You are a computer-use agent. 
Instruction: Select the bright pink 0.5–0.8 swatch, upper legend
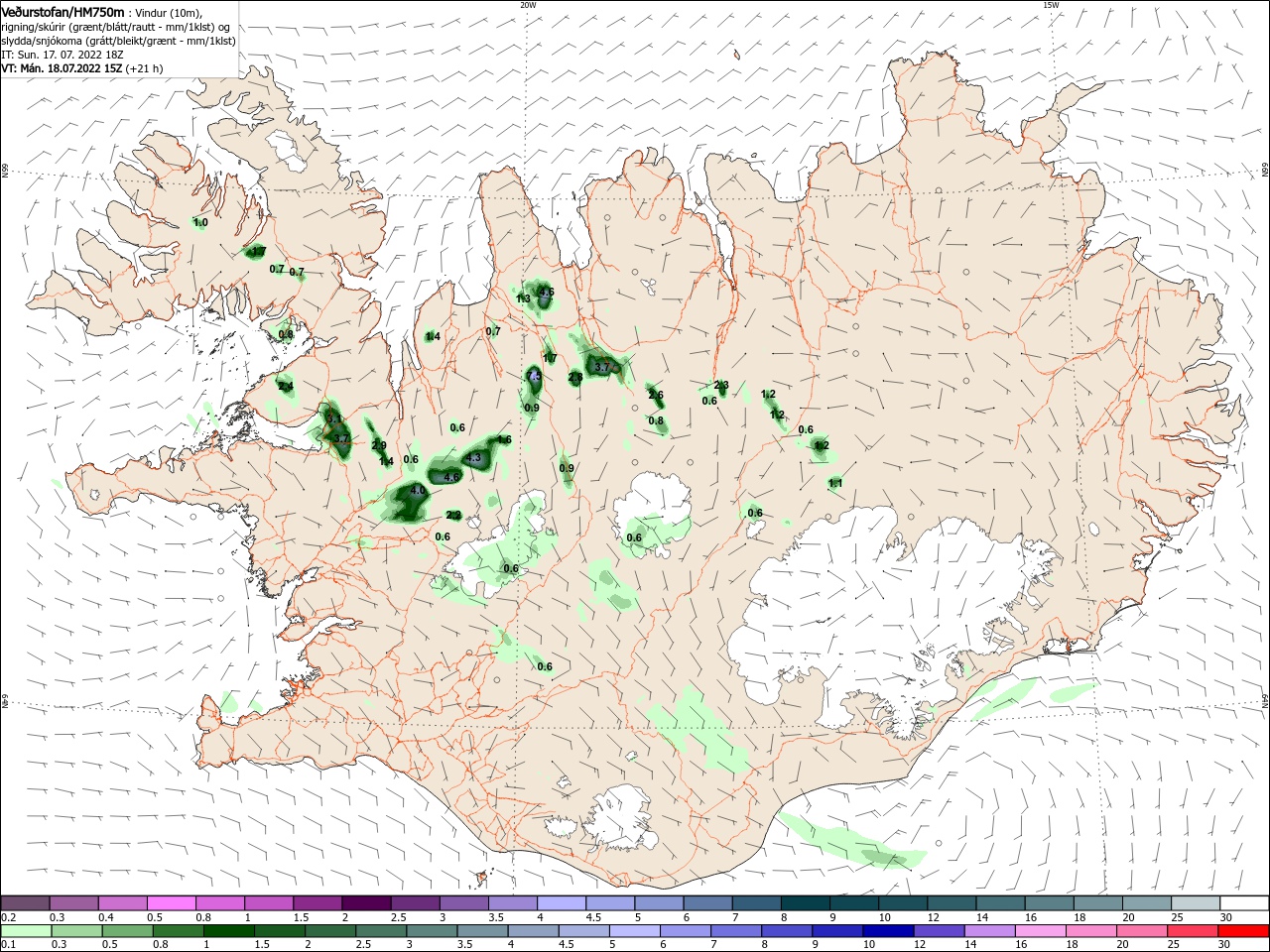tap(171, 903)
